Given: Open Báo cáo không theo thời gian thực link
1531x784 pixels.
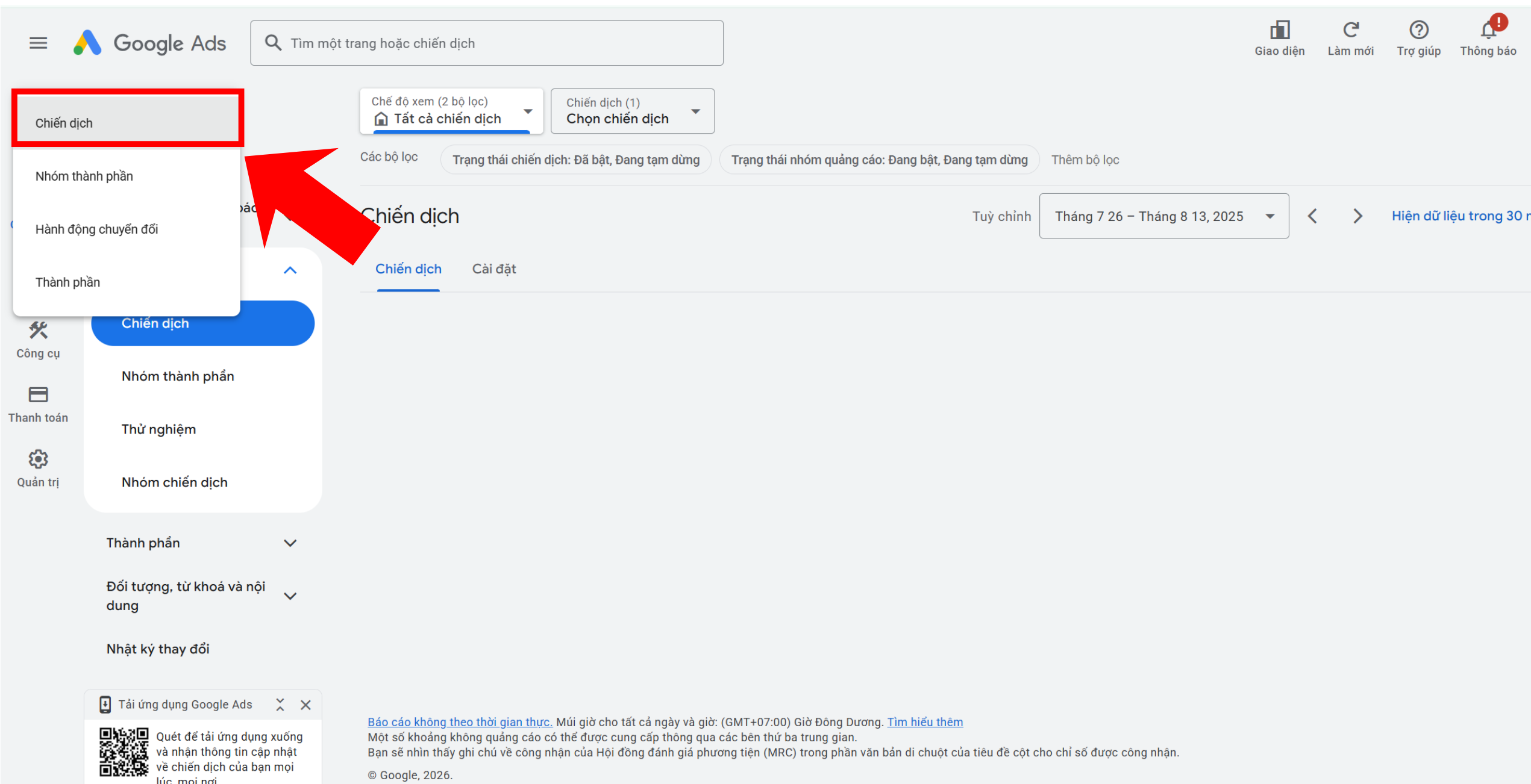Looking at the screenshot, I should [460, 722].
